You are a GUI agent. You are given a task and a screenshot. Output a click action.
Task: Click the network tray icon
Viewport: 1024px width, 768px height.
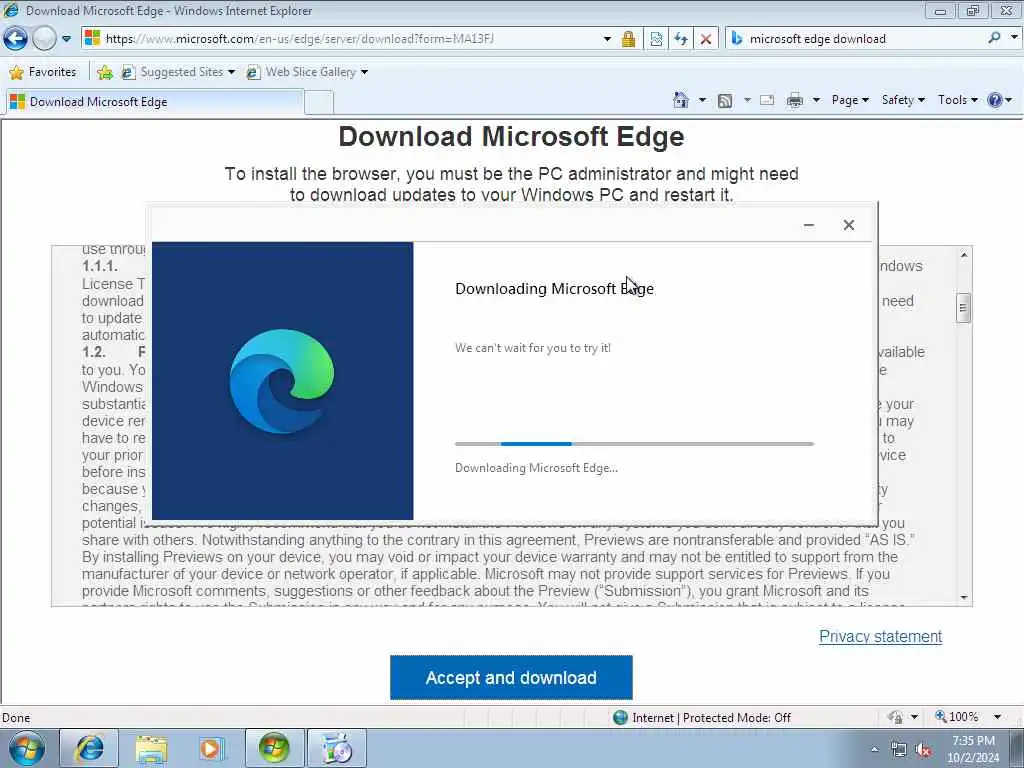(899, 750)
